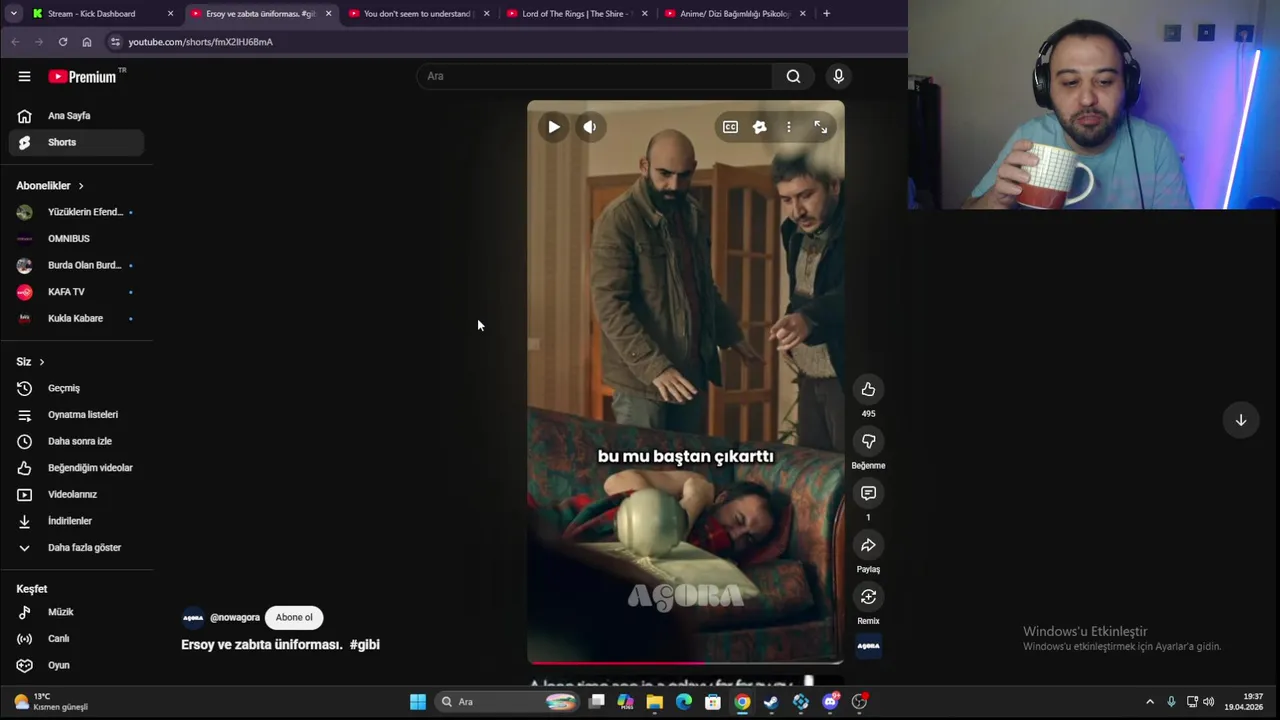Open the Yüzüklerin Efendisi subscription channel
The height and width of the screenshot is (720, 1280).
pyautogui.click(x=77, y=212)
